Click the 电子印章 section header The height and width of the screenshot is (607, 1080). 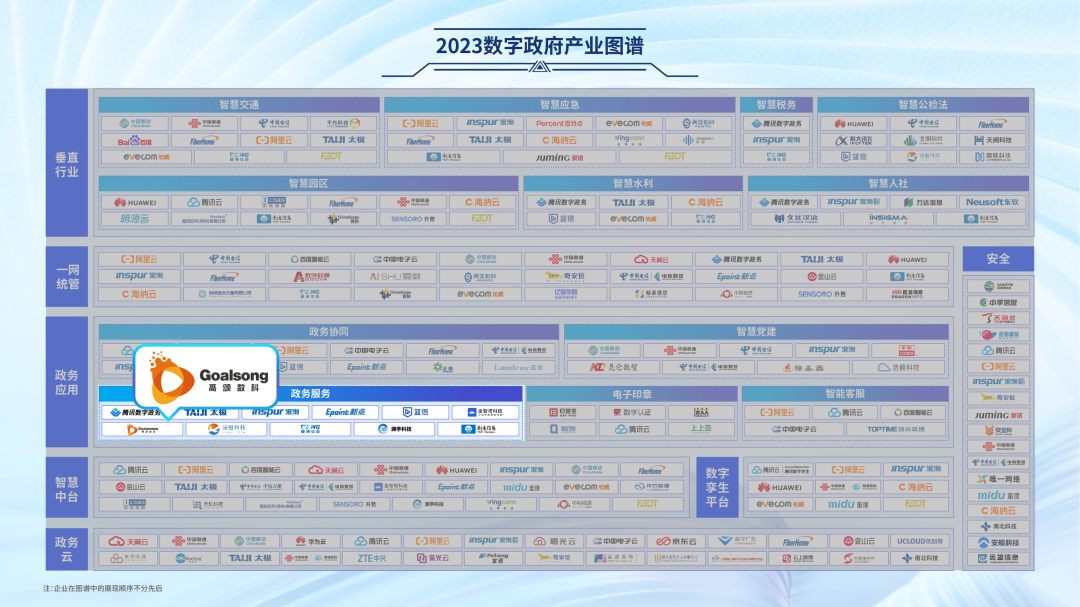pos(632,394)
